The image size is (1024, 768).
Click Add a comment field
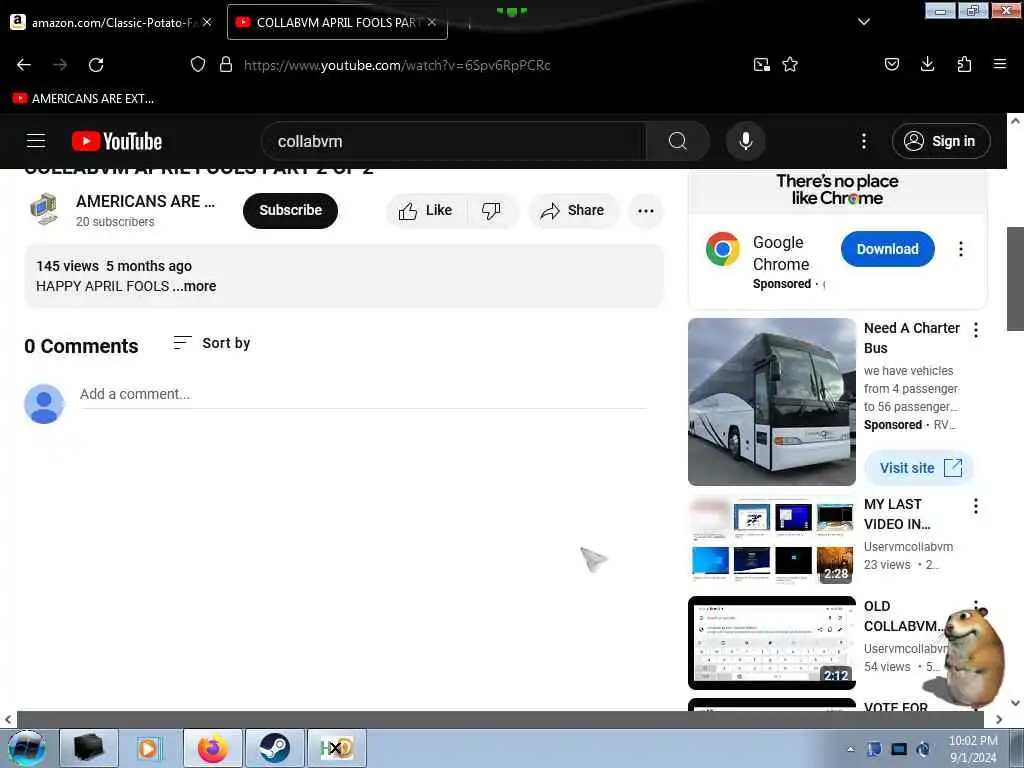pyautogui.click(x=363, y=394)
